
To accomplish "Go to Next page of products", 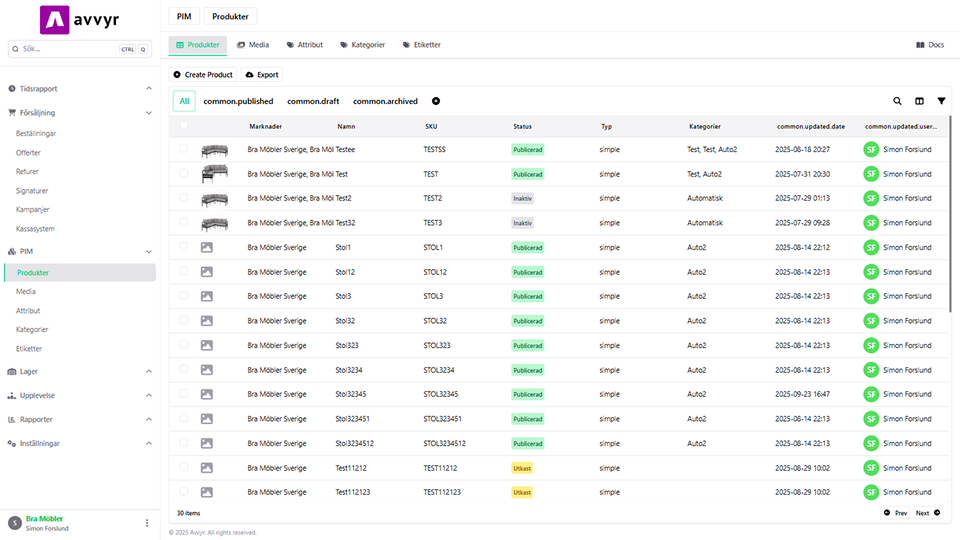I will pyautogui.click(x=927, y=513).
